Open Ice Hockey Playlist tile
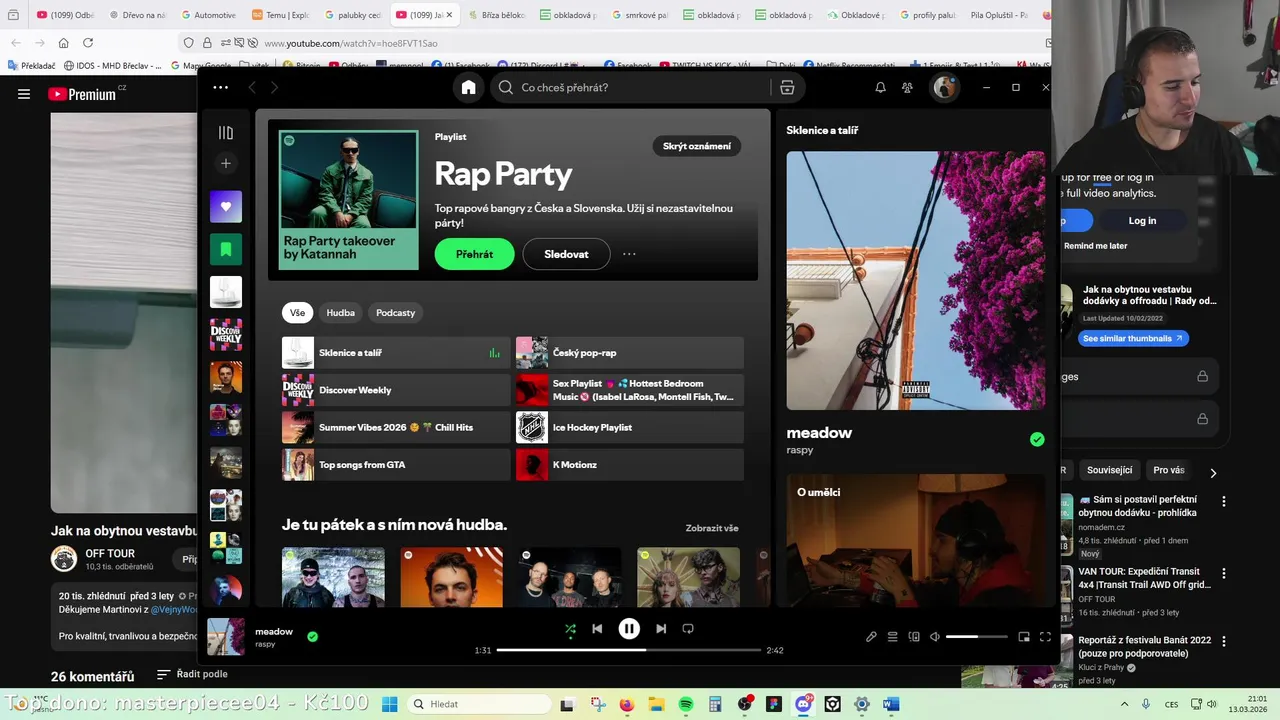Screen dimensions: 1280x720 [630, 427]
